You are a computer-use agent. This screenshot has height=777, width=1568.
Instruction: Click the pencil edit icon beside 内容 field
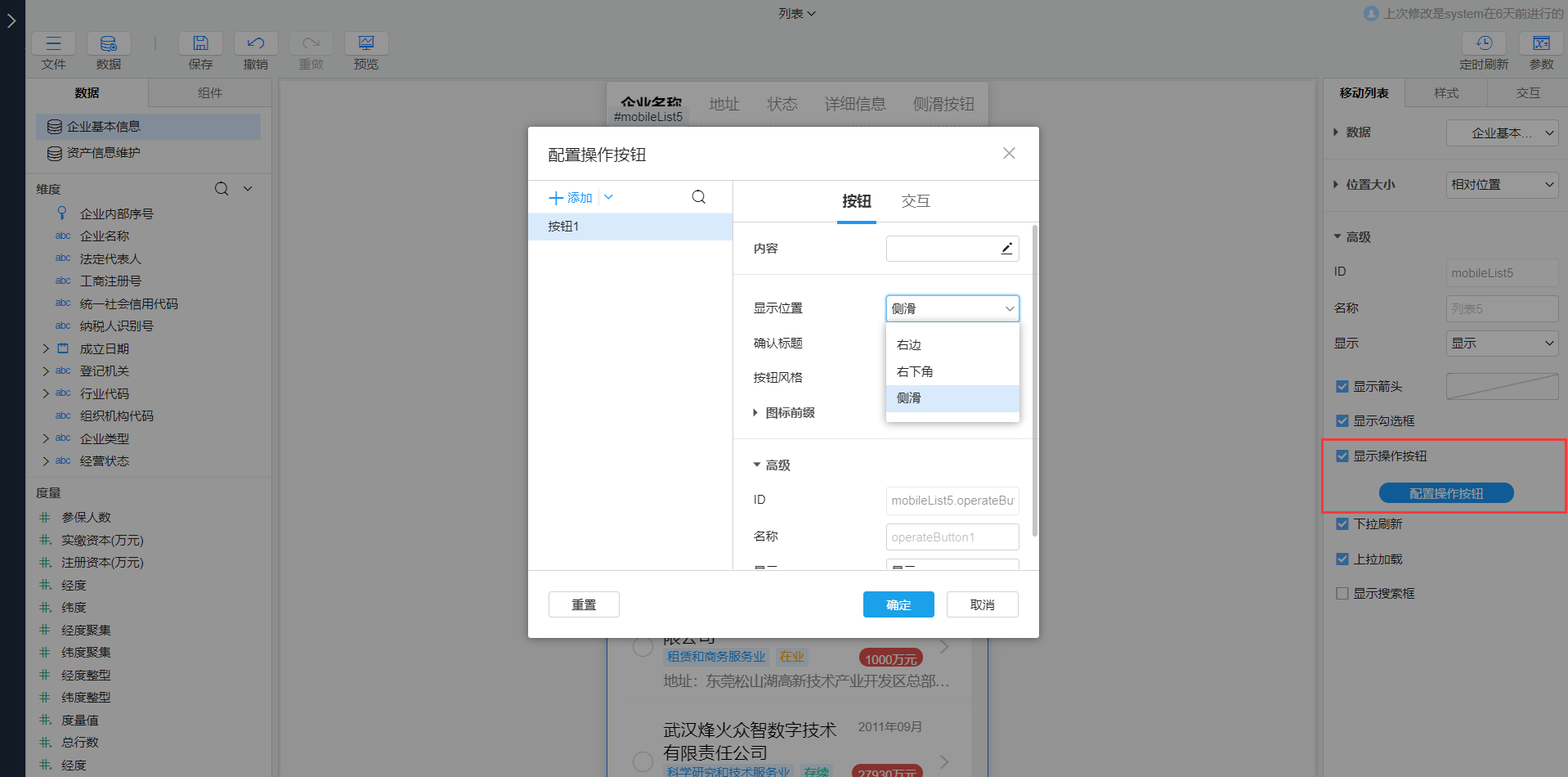pos(1006,248)
